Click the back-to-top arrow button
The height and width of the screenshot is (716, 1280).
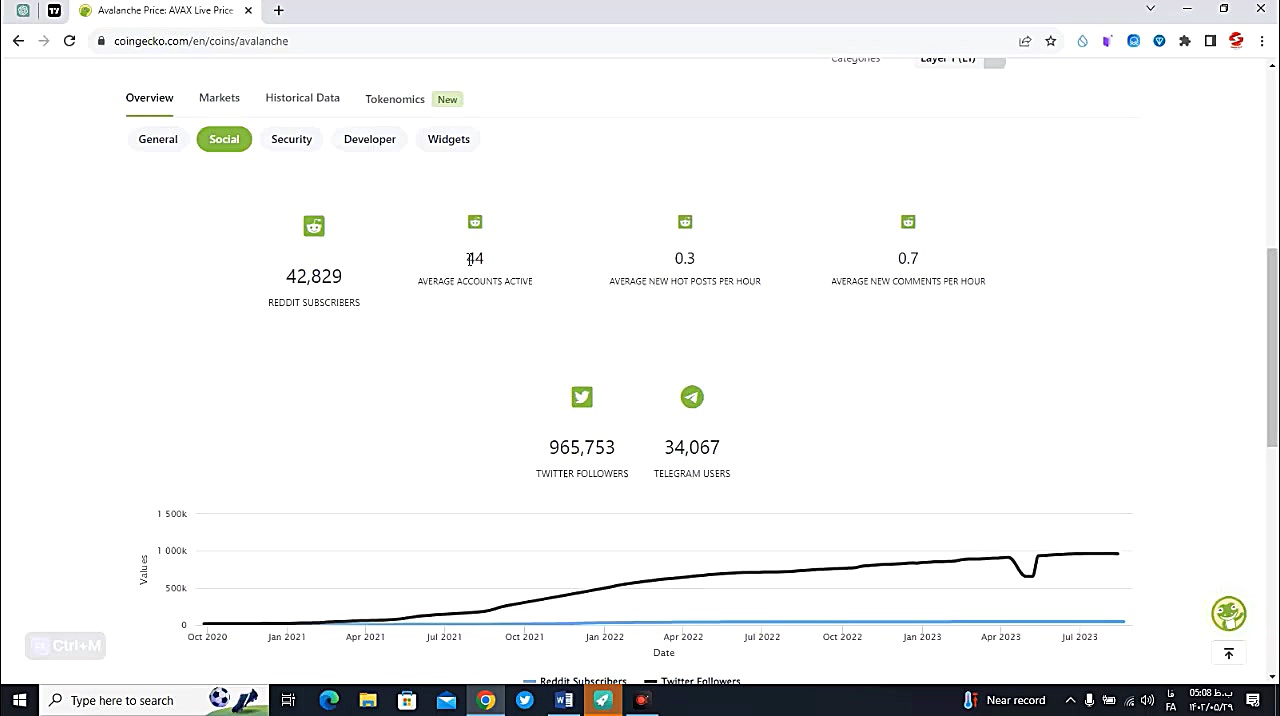[x=1229, y=654]
